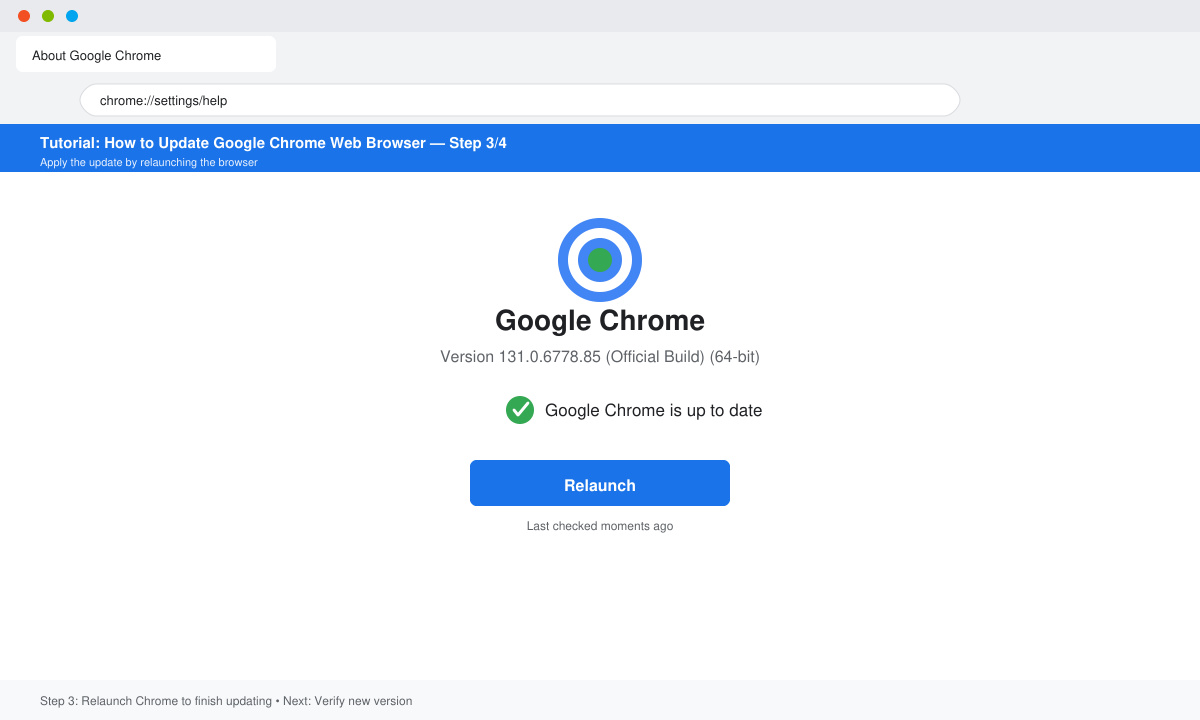Click the green up-to-date checkmark icon
1200x720 pixels.
point(520,410)
